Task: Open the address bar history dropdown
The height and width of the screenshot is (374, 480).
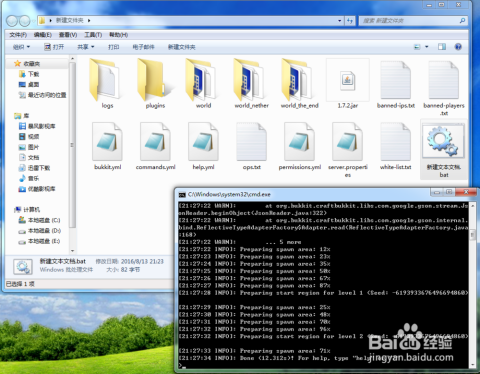Action: [x=340, y=21]
